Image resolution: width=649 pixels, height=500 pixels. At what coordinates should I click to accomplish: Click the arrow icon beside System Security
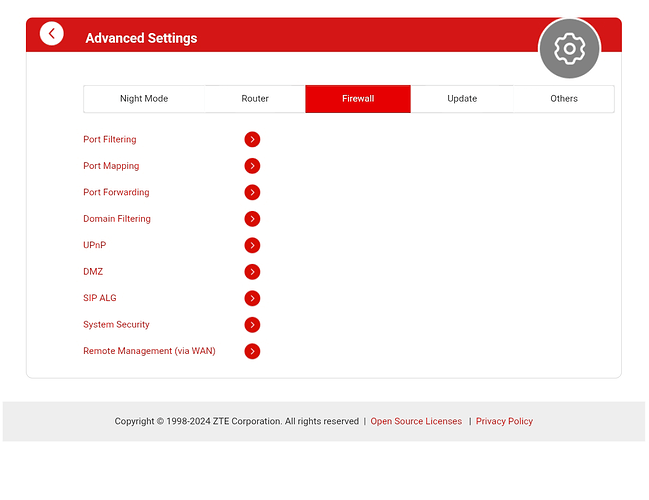tap(252, 325)
